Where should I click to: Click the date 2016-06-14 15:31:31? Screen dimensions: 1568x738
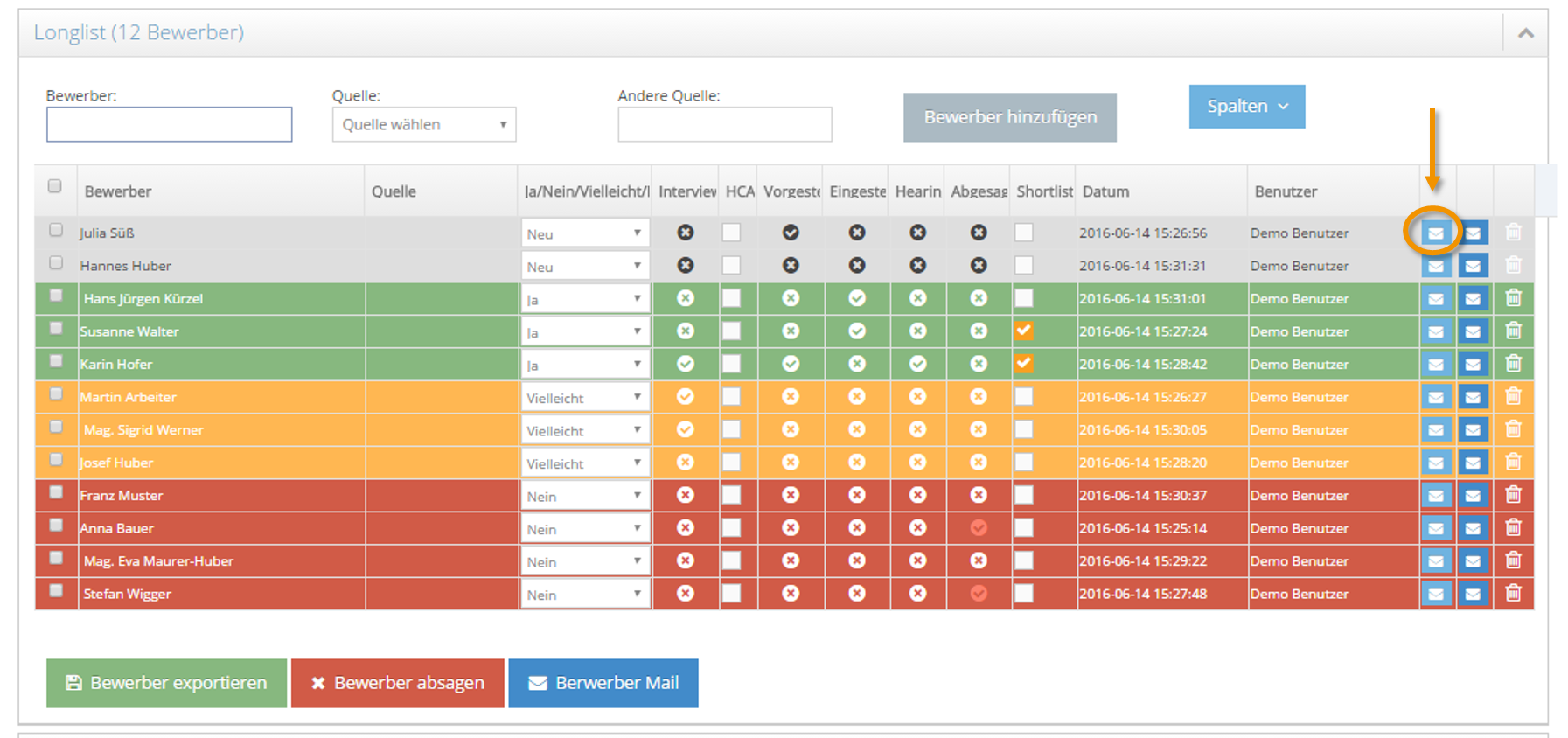tap(1142, 266)
